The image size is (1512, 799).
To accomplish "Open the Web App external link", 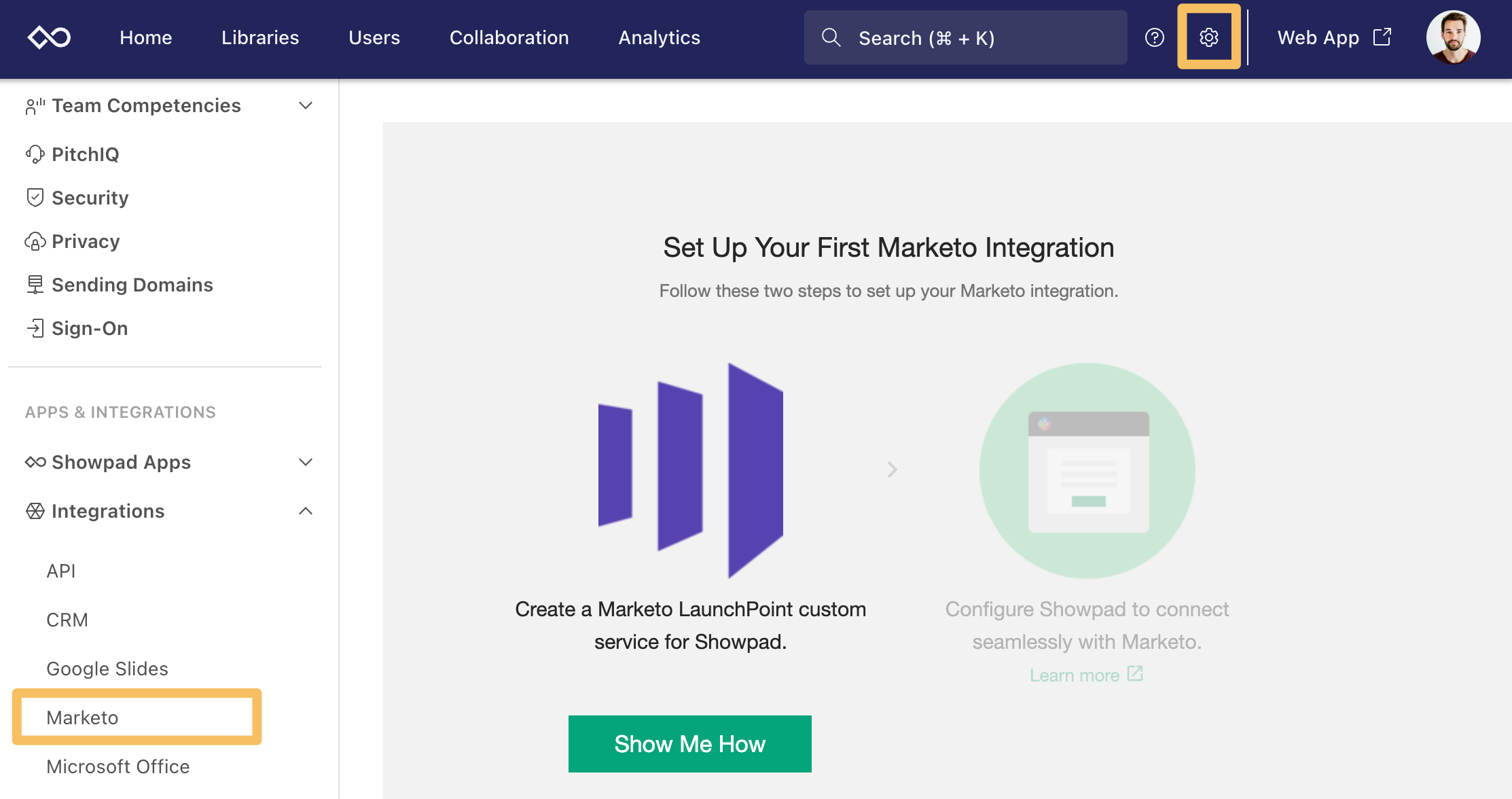I will [1333, 37].
